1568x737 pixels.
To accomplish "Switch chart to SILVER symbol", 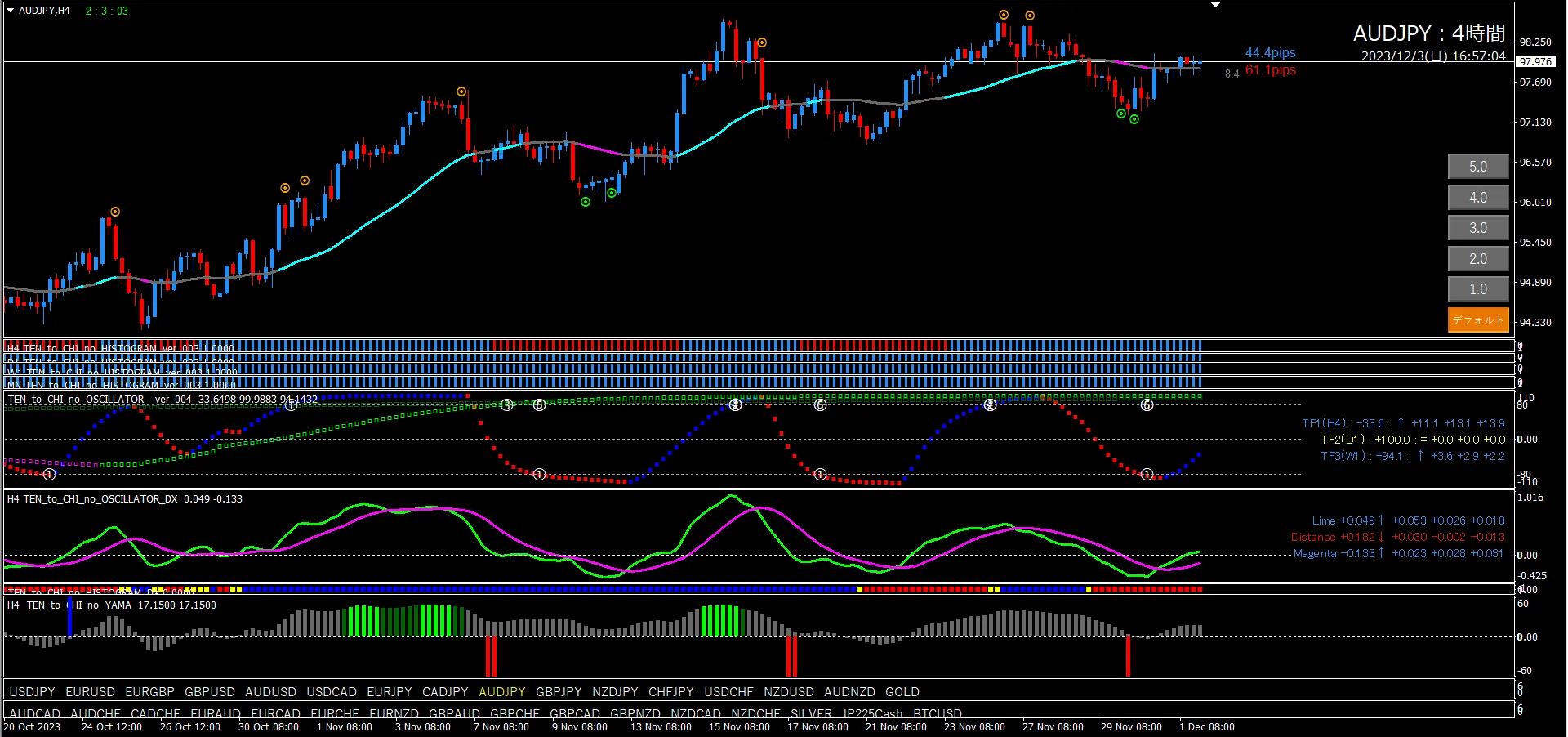I will (812, 714).
